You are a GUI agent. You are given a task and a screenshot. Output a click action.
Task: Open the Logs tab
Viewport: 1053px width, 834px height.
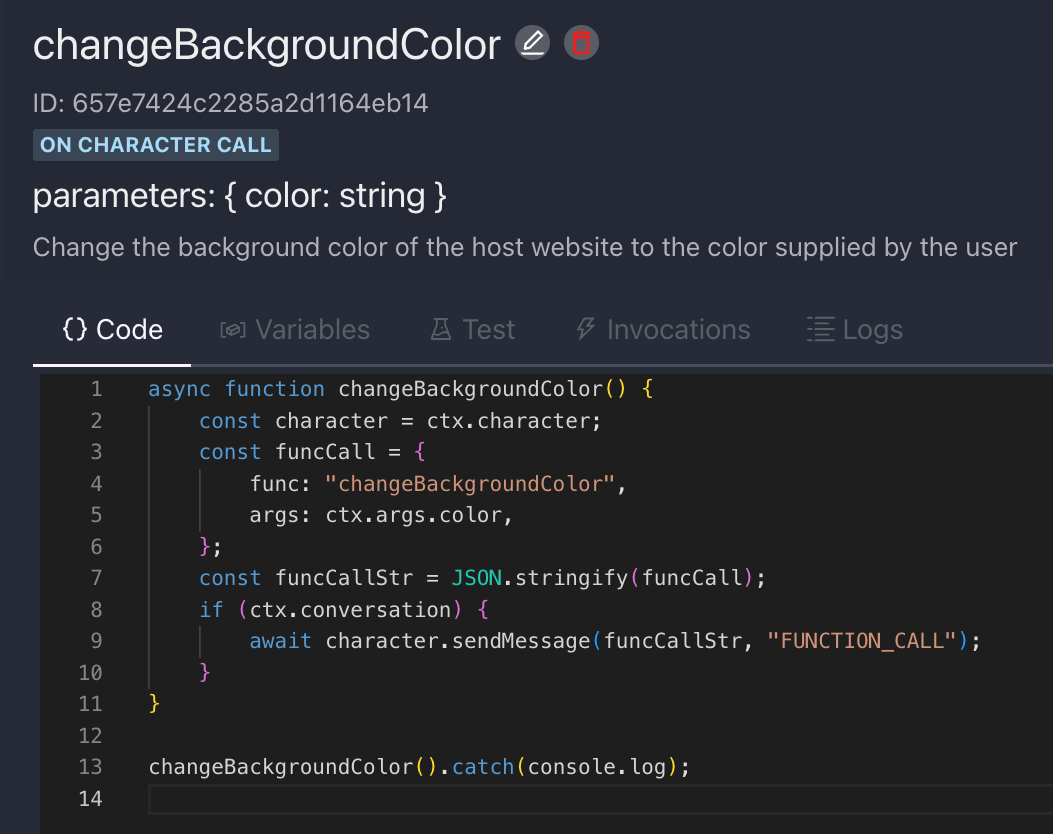point(854,330)
